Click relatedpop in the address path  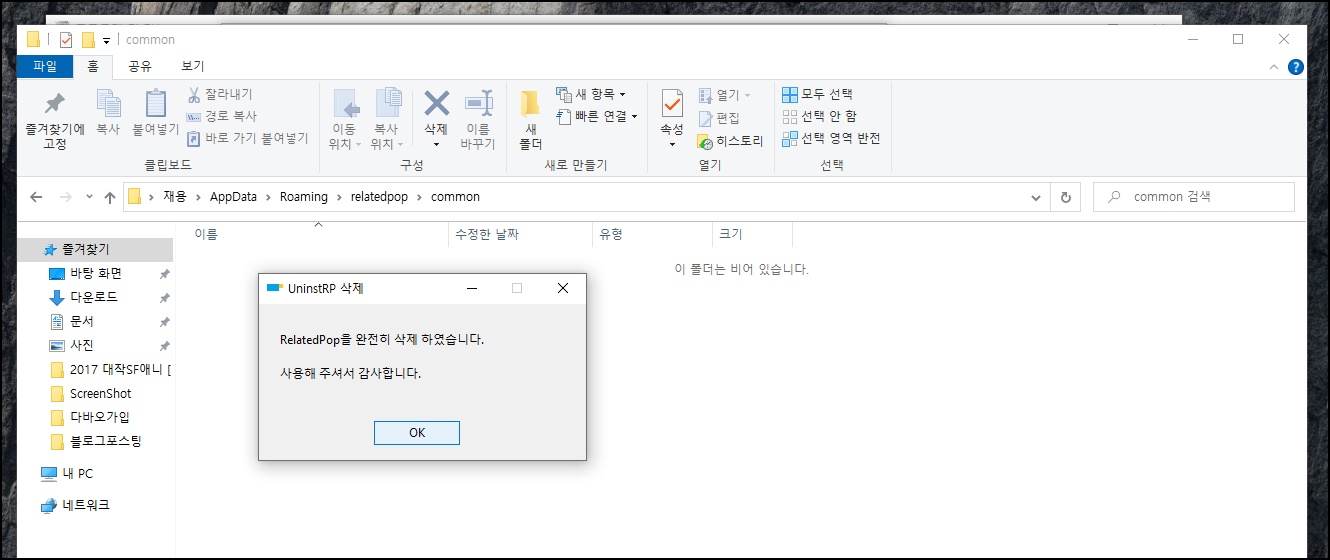pyautogui.click(x=381, y=197)
